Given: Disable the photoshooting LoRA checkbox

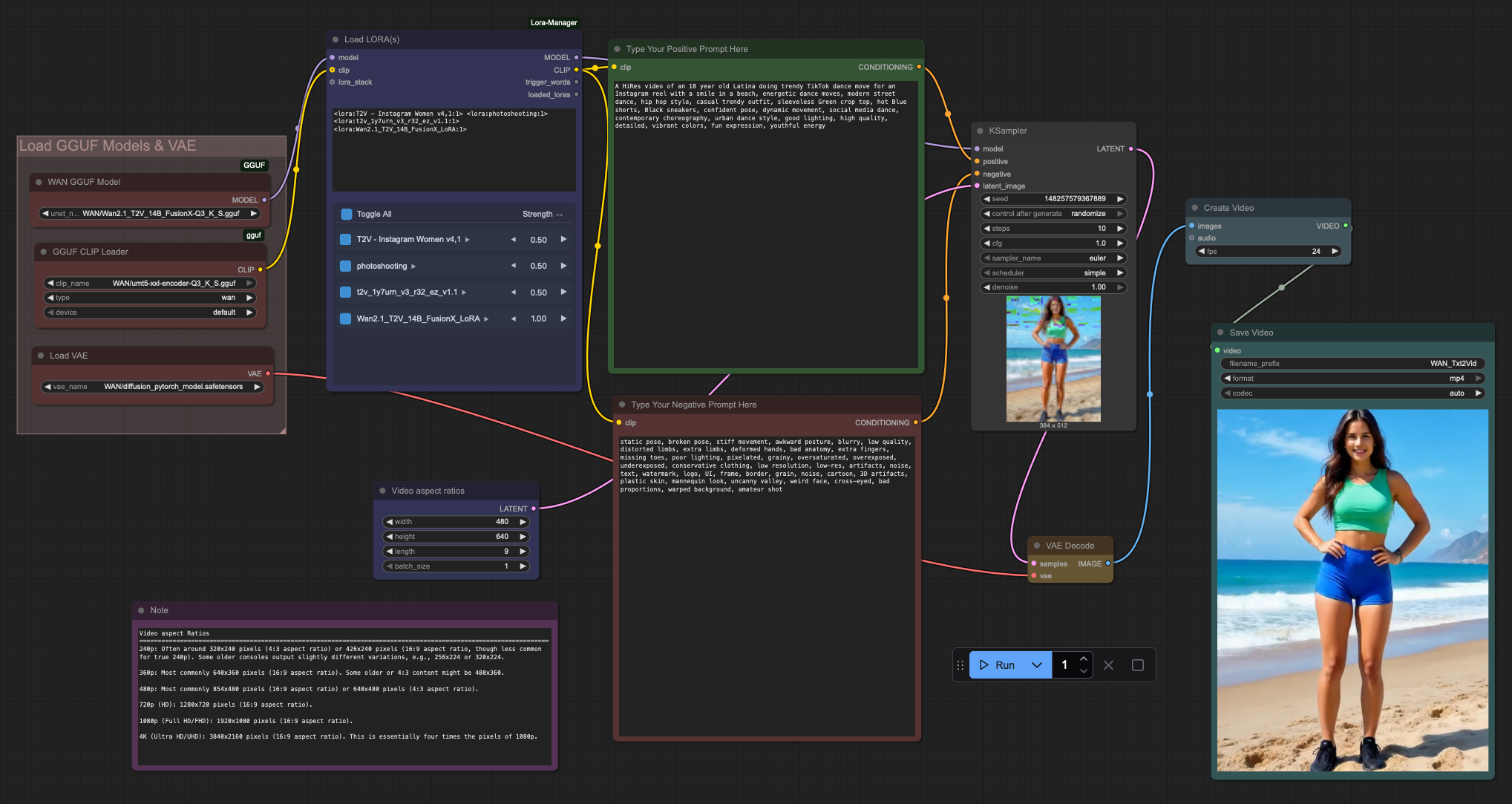Looking at the screenshot, I should 346,266.
